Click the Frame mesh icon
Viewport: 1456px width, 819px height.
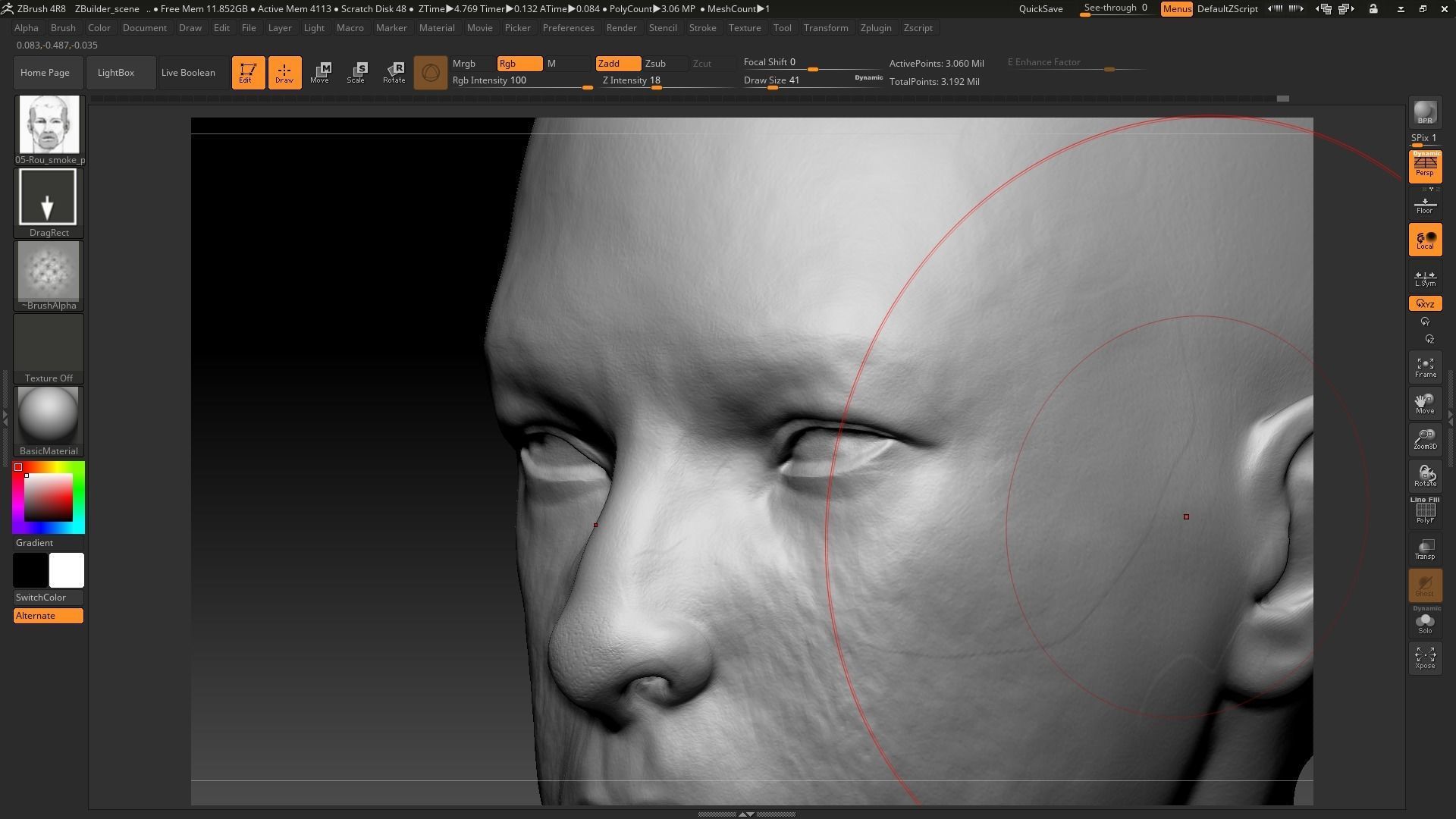1425,367
